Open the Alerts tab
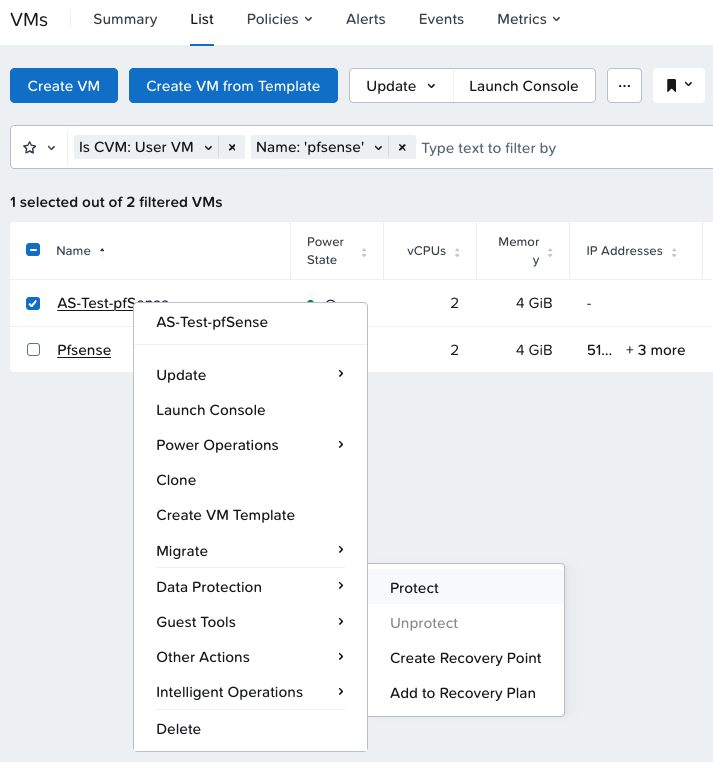The width and height of the screenshot is (713, 762). pos(365,19)
